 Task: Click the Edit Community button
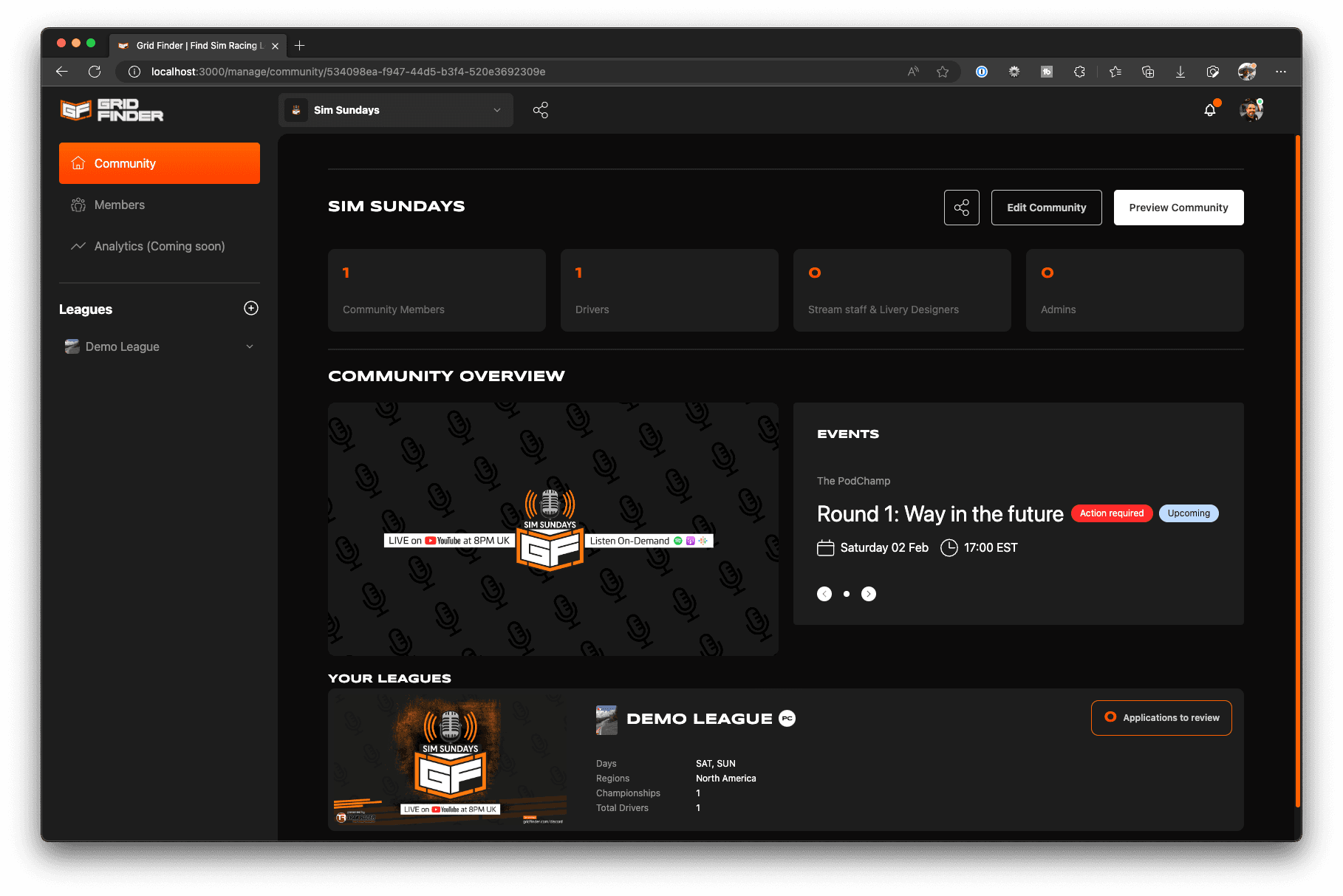[1046, 208]
